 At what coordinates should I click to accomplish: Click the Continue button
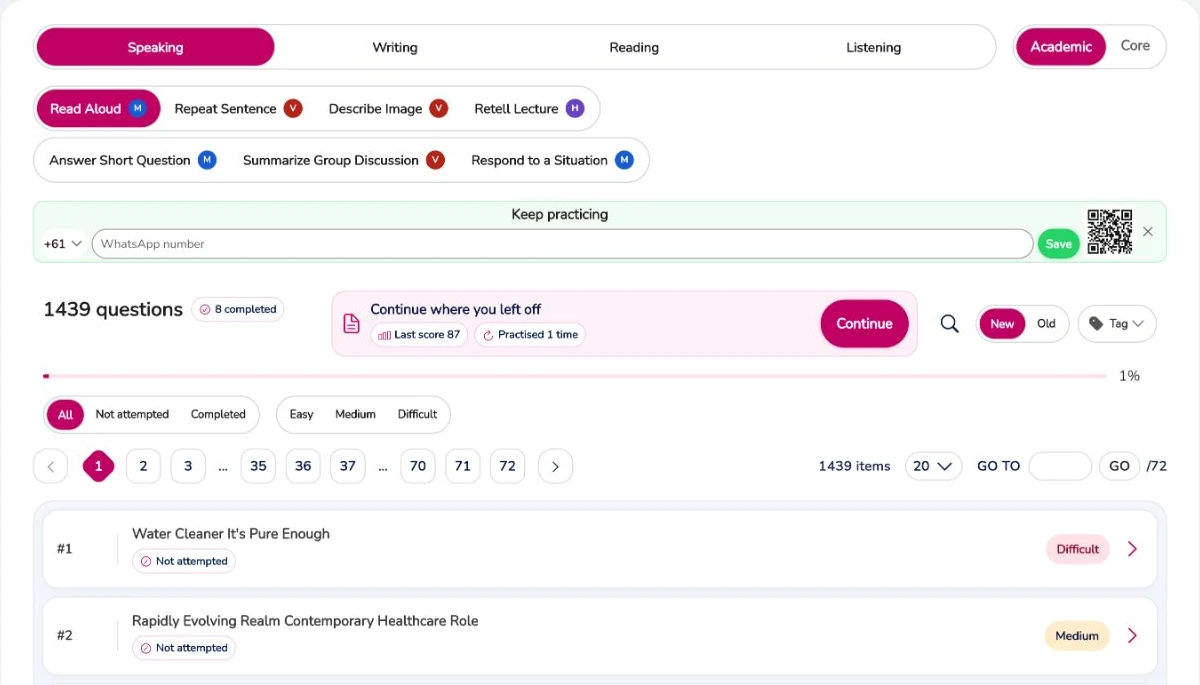864,324
